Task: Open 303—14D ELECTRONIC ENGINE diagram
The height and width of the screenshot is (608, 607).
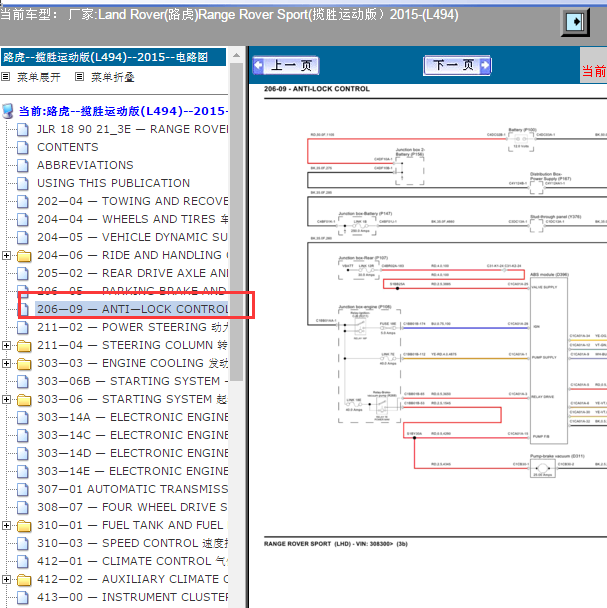Action: 132,453
